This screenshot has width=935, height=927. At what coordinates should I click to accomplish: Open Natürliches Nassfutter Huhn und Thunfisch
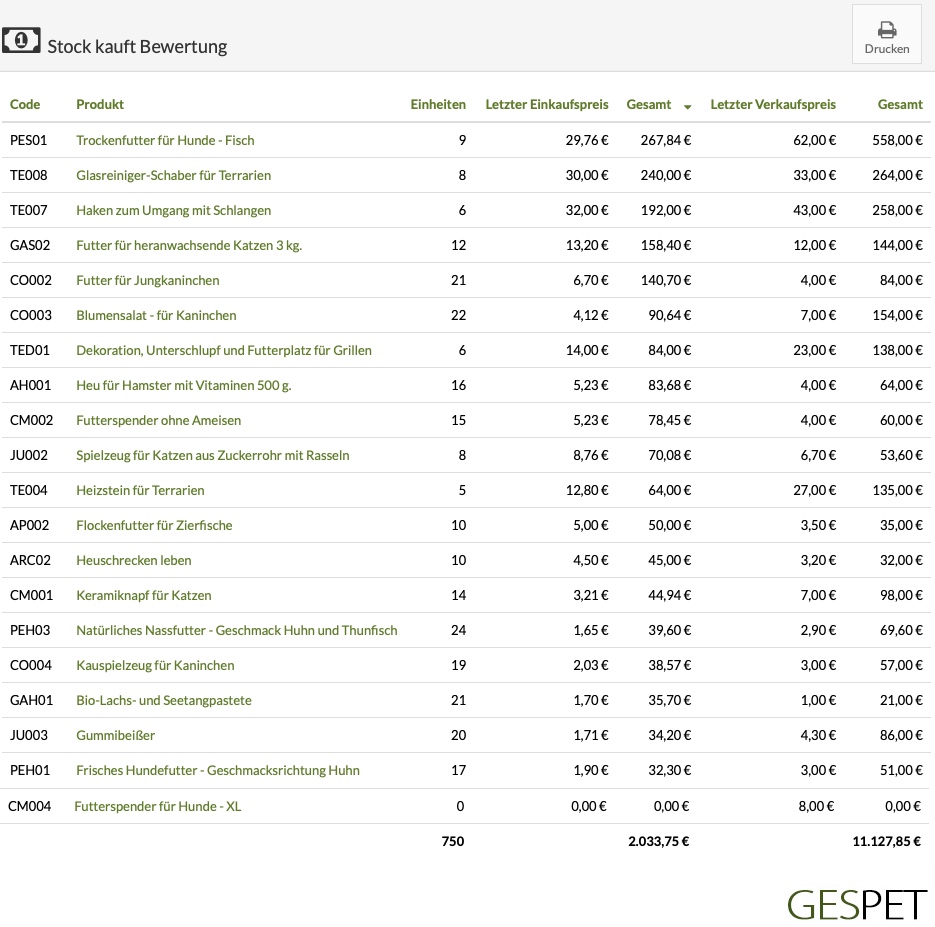(x=237, y=630)
